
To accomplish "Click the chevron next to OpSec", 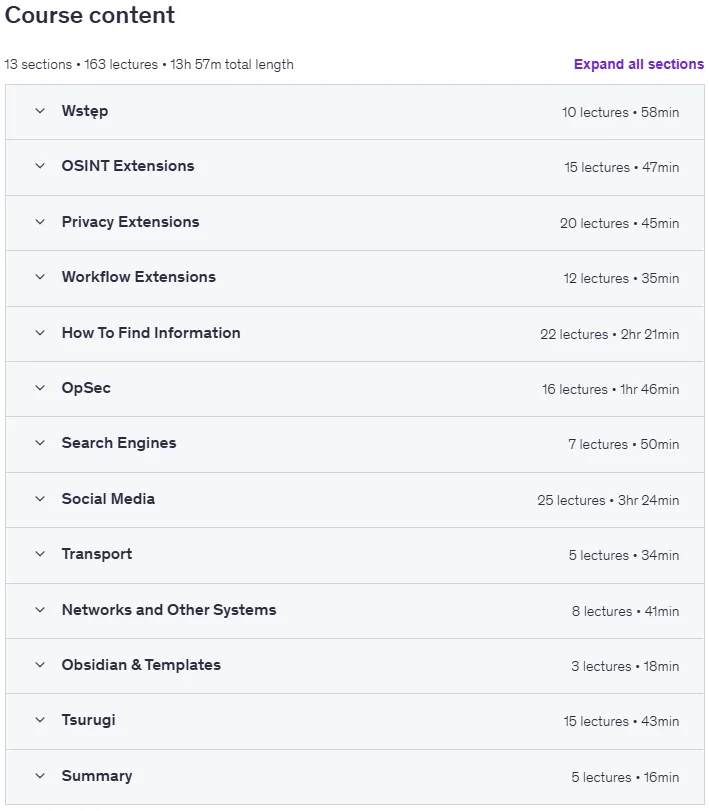I will [x=40, y=388].
